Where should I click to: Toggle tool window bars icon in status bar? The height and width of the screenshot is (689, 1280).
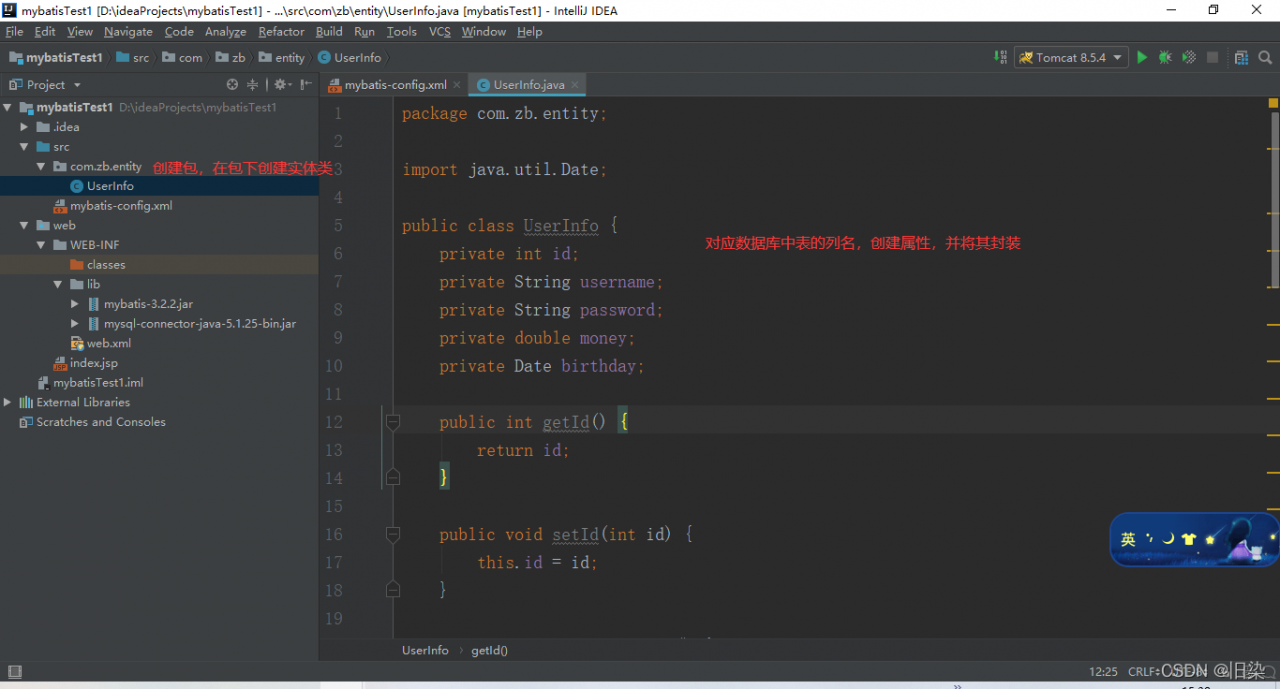[14, 671]
